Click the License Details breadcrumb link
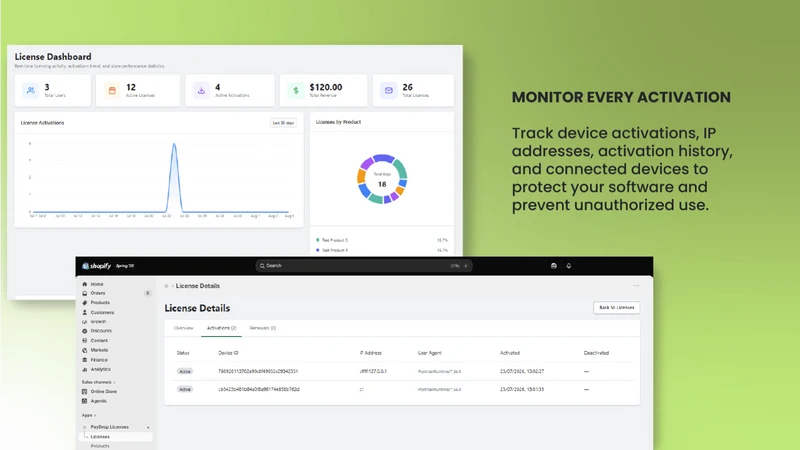This screenshot has height=450, width=800. click(x=198, y=286)
